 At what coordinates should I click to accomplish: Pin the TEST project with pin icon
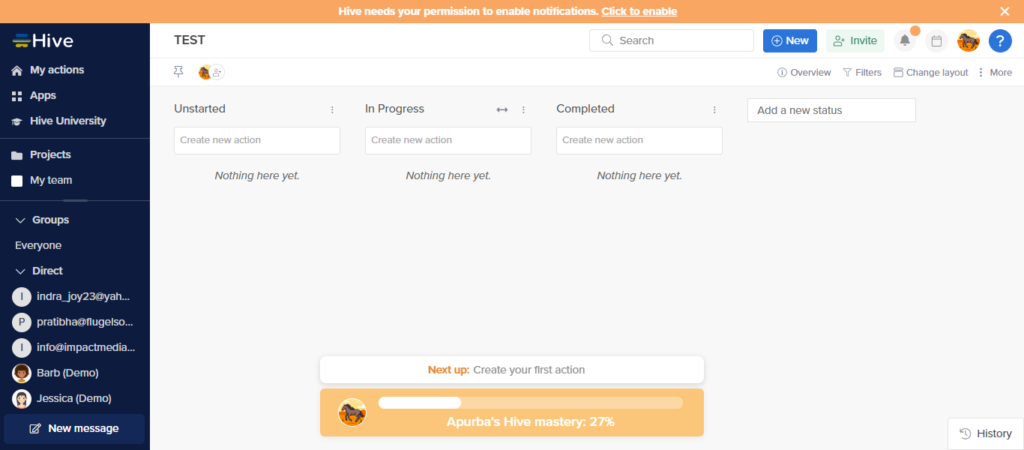(x=179, y=72)
